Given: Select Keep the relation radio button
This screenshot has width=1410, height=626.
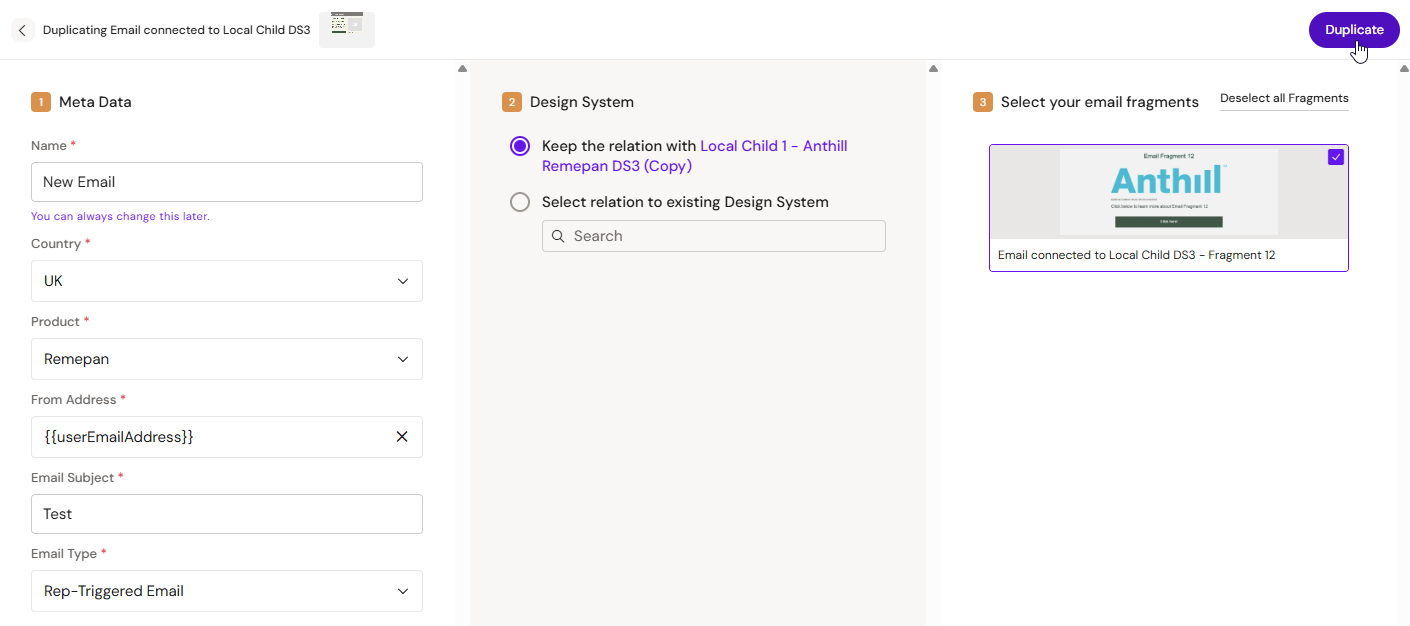Looking at the screenshot, I should [520, 146].
